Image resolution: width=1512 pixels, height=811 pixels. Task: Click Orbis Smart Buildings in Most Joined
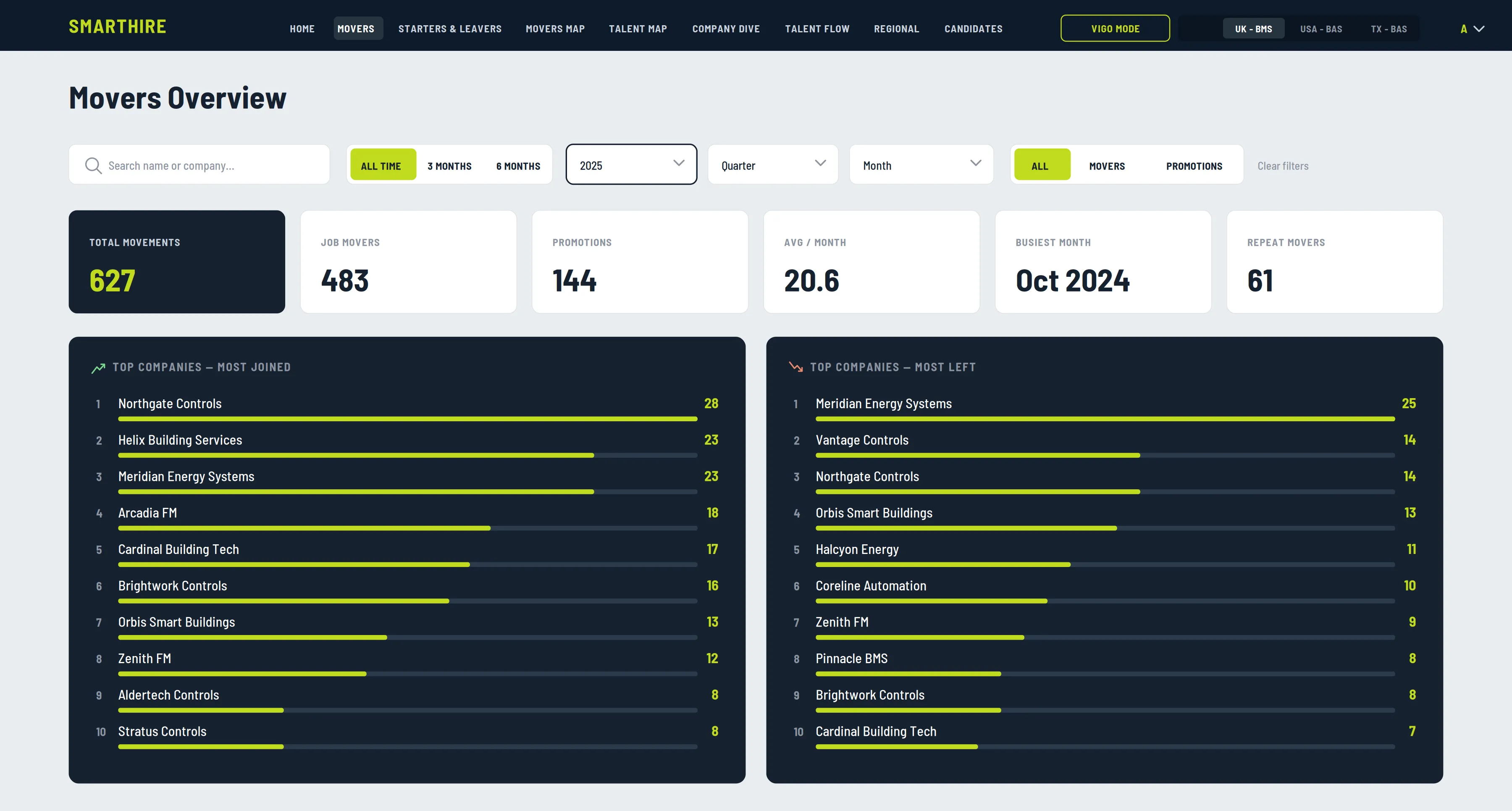(x=177, y=622)
